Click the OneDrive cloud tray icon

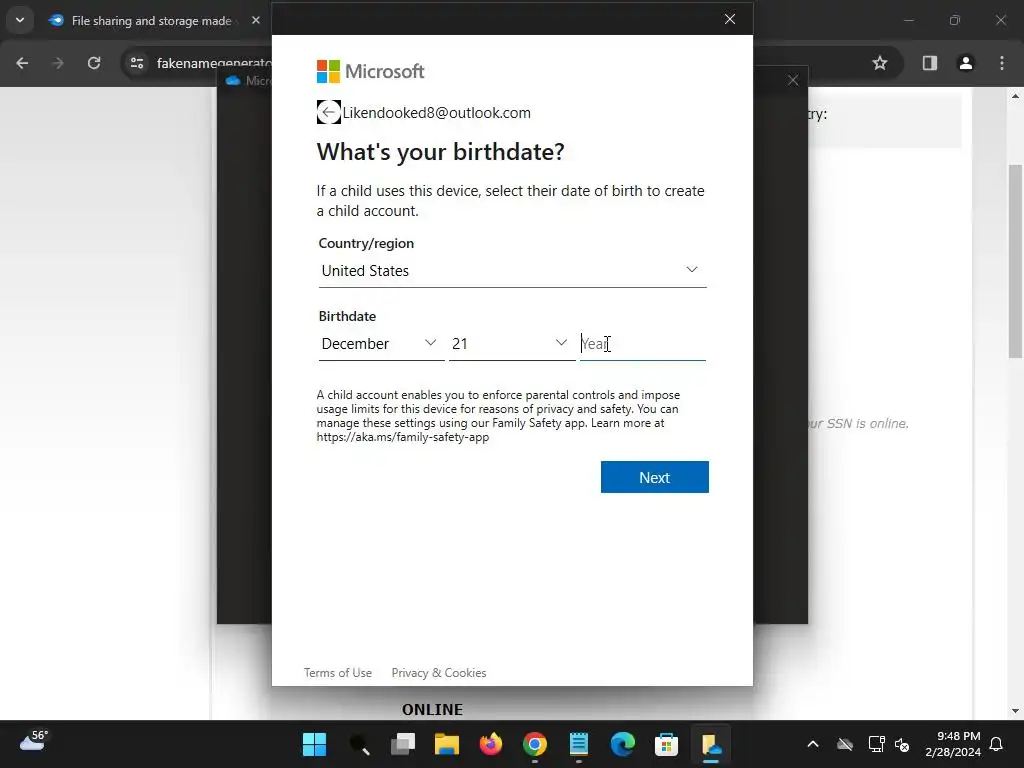(845, 744)
